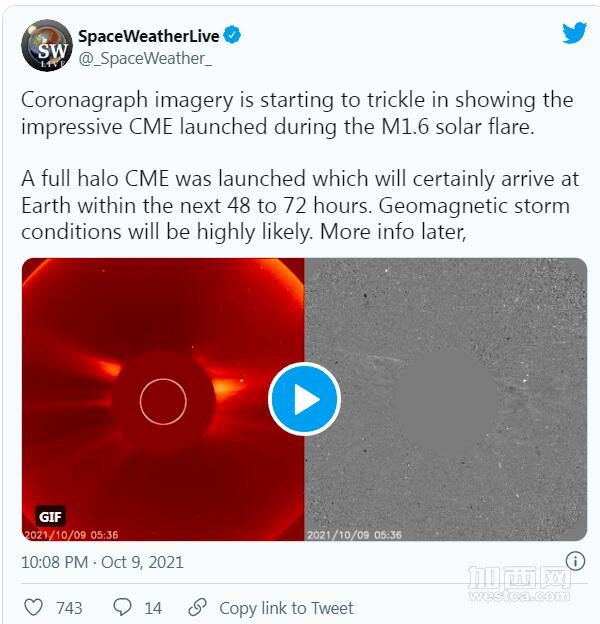Click the chain link icon
The width and height of the screenshot is (600, 624).
[x=197, y=607]
